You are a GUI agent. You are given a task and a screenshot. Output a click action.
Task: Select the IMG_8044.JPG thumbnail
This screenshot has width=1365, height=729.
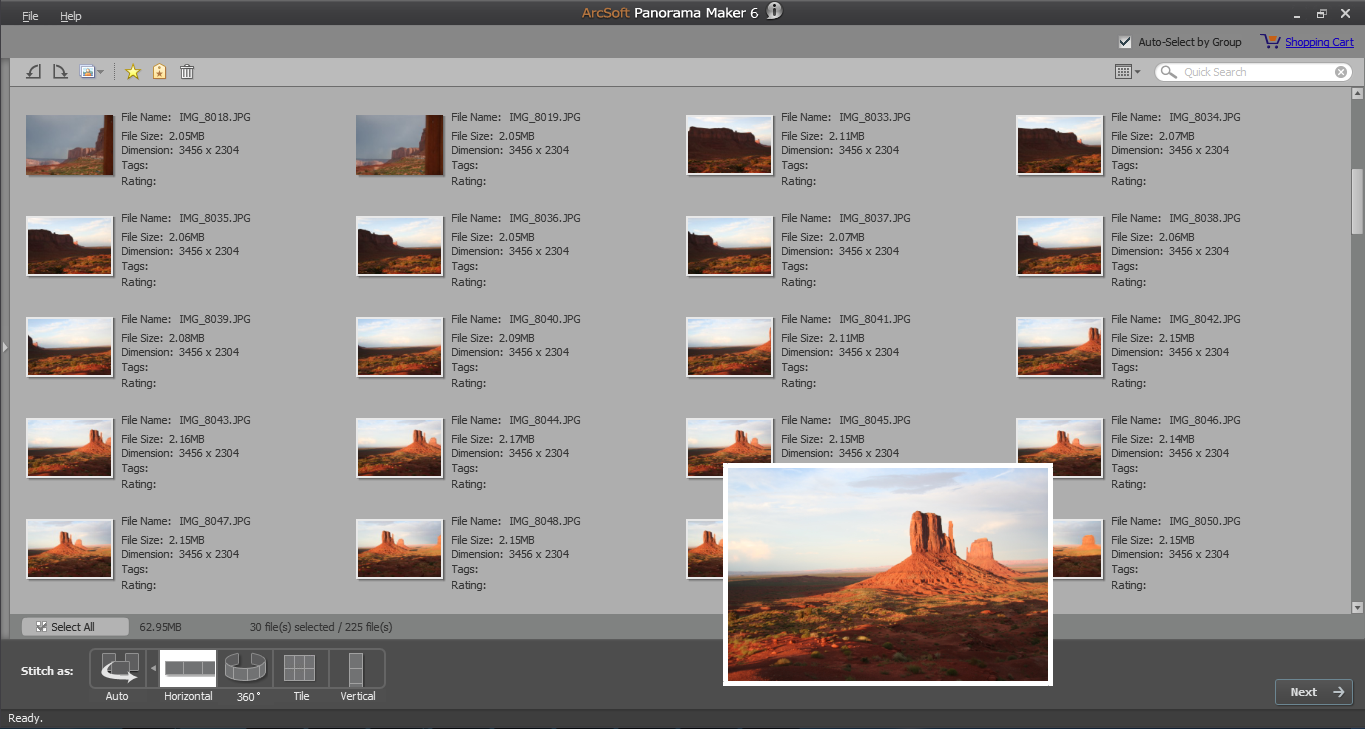tap(400, 448)
